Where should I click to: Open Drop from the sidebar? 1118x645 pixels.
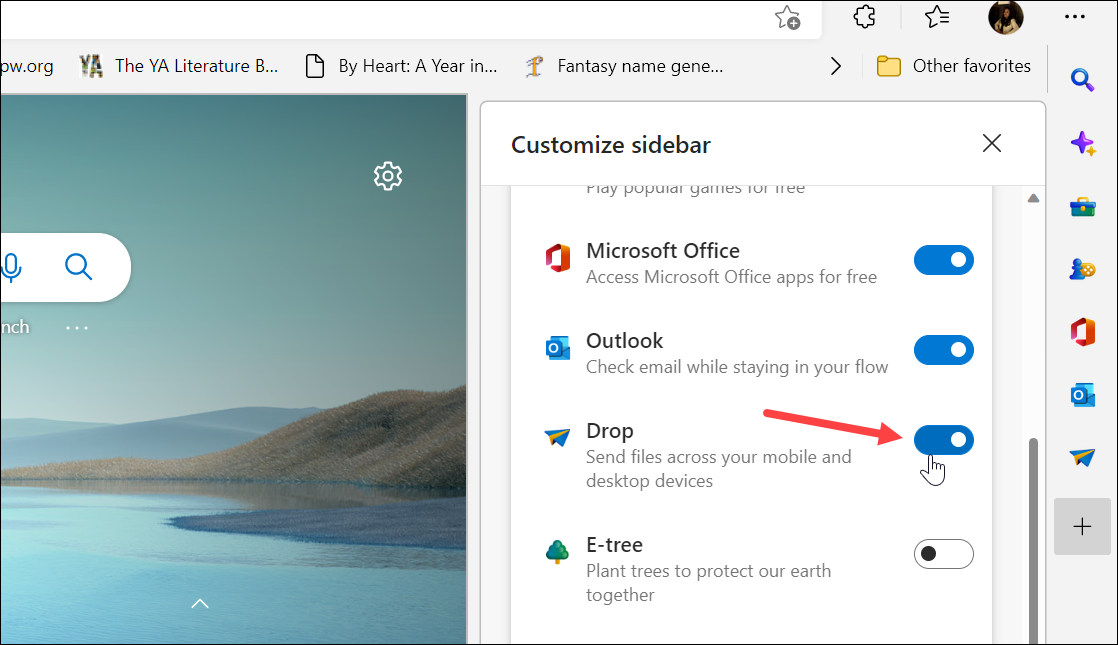click(1082, 459)
